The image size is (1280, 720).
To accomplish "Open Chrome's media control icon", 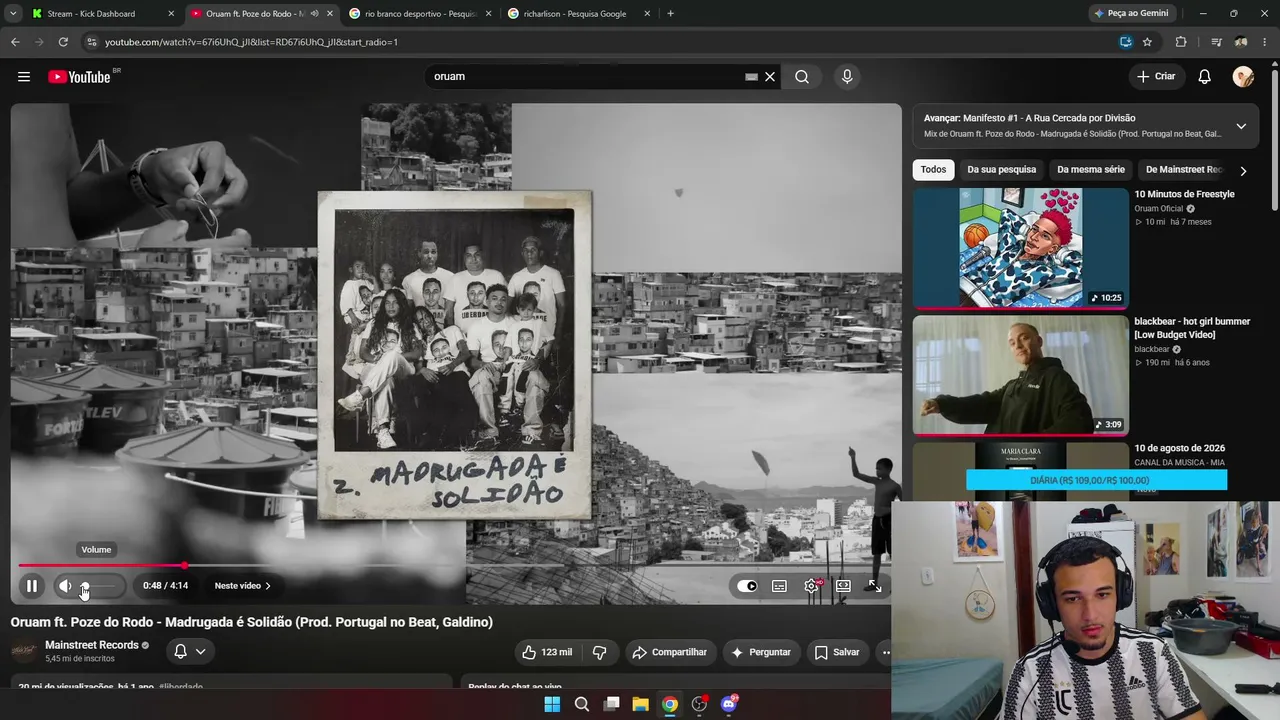I will (x=1216, y=42).
